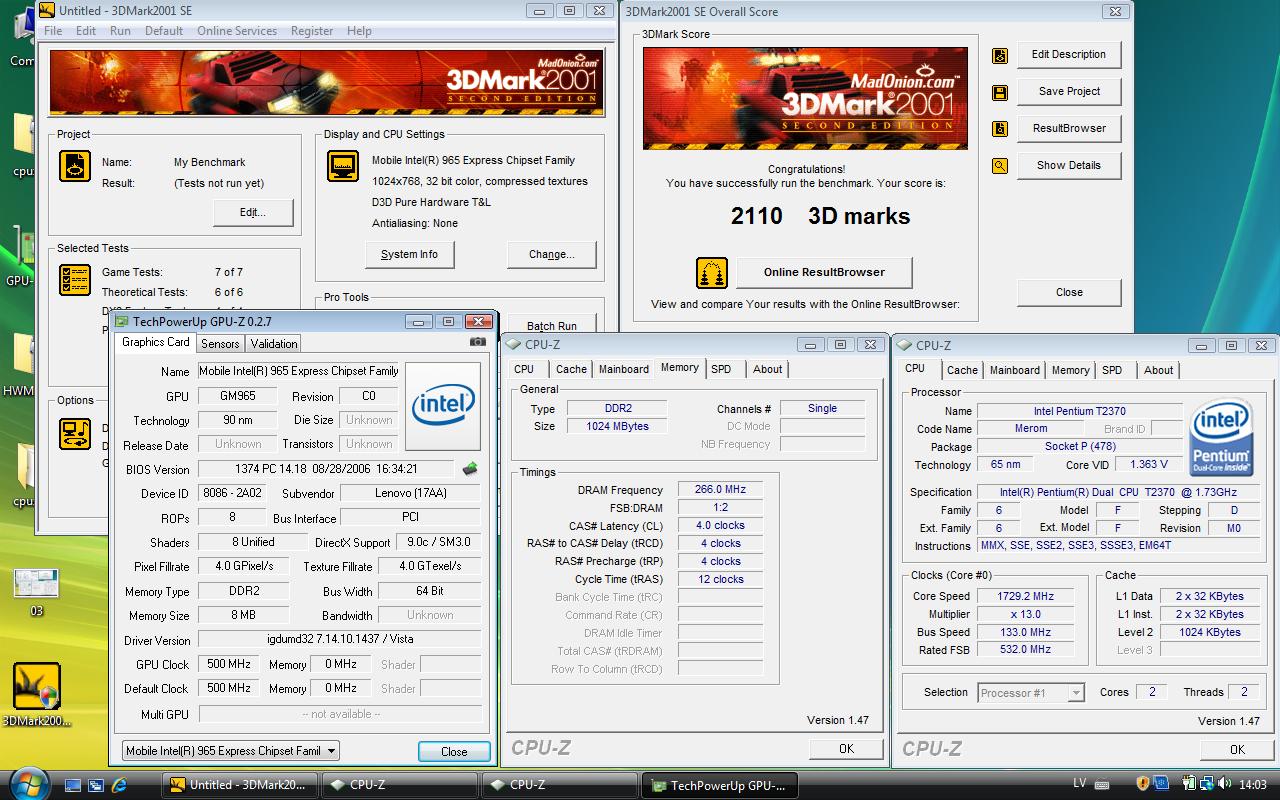Click the GPU-Z title bar icon
The width and height of the screenshot is (1280, 800).
point(122,322)
